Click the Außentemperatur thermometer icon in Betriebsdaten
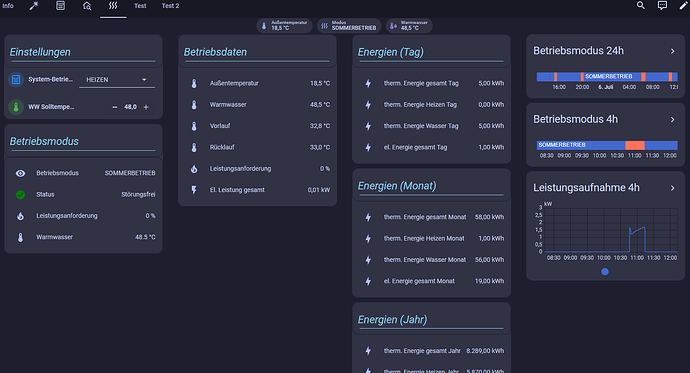Screen dimensions: 690x373 pyautogui.click(x=194, y=83)
